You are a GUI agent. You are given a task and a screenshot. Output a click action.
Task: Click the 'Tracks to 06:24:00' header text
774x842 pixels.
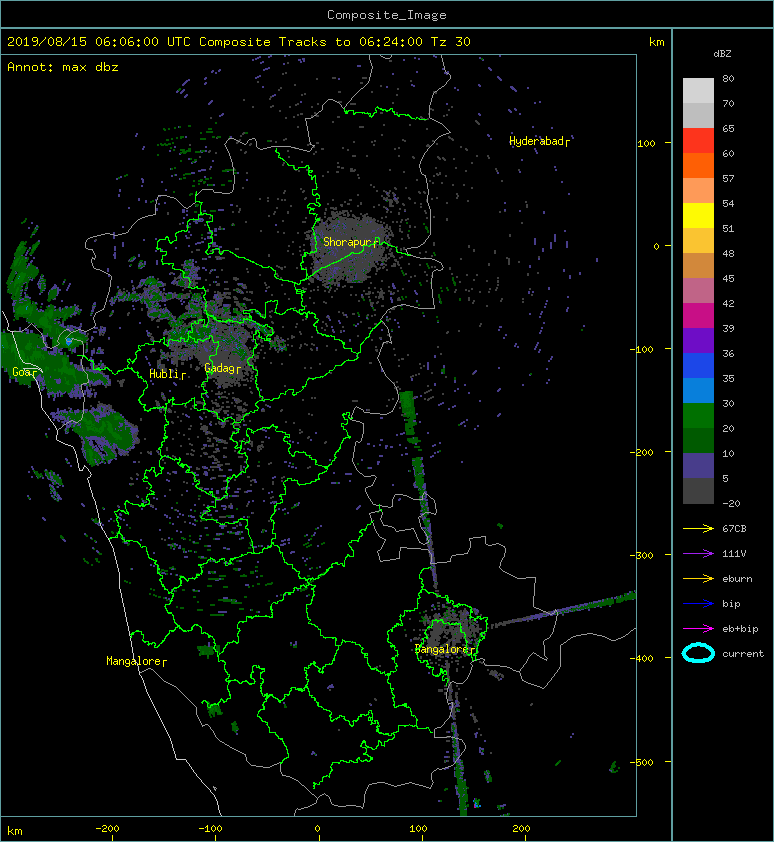pyautogui.click(x=351, y=42)
